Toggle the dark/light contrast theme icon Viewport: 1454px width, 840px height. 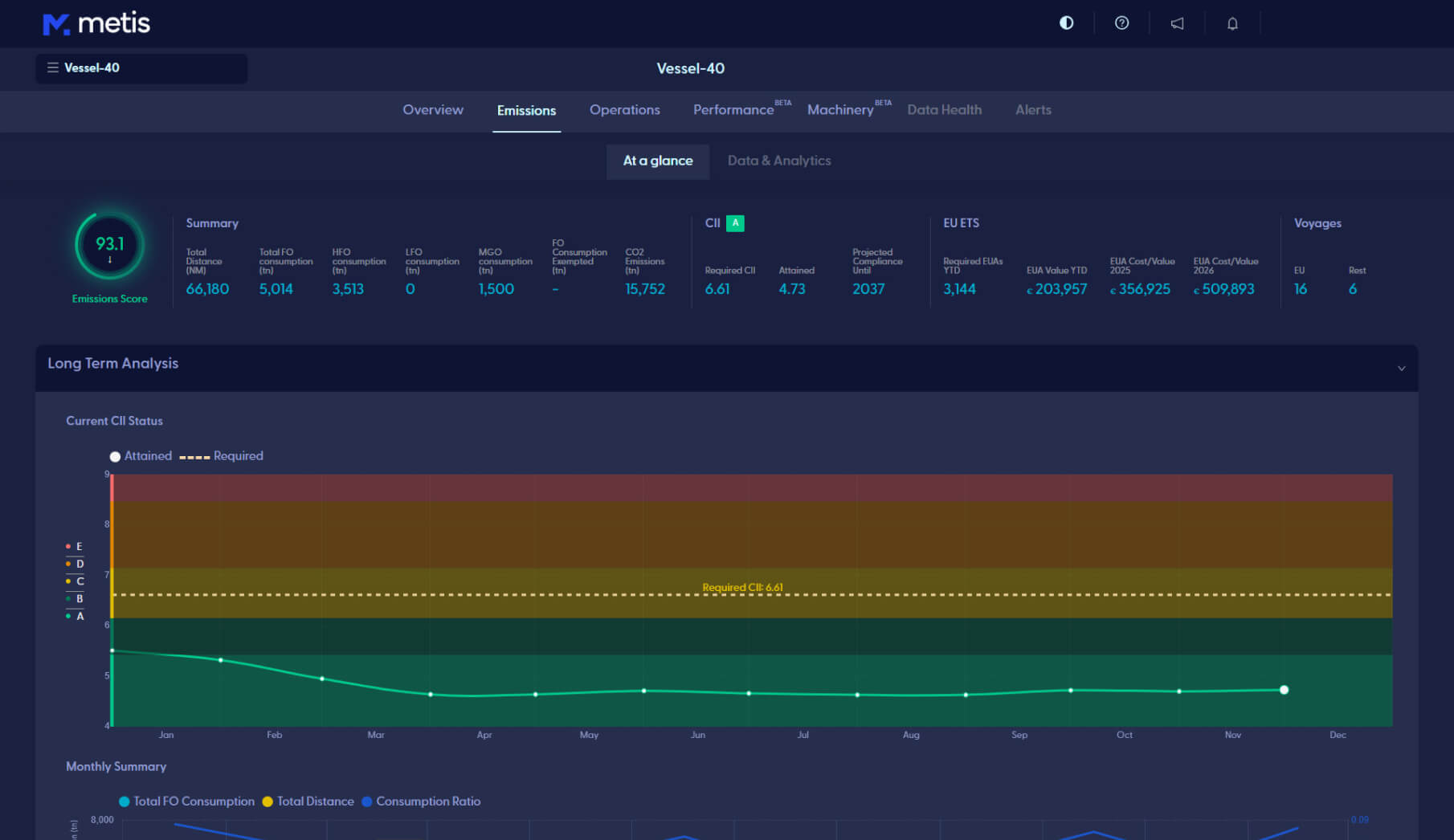coord(1066,23)
